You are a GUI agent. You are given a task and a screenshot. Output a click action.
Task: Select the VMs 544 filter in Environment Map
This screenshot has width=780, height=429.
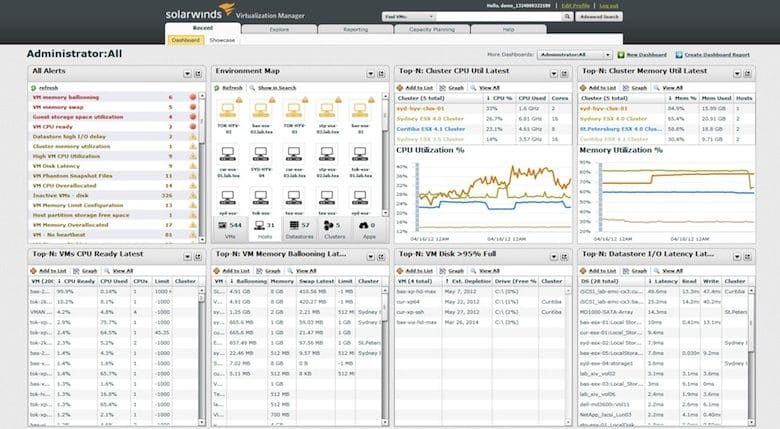[x=230, y=229]
